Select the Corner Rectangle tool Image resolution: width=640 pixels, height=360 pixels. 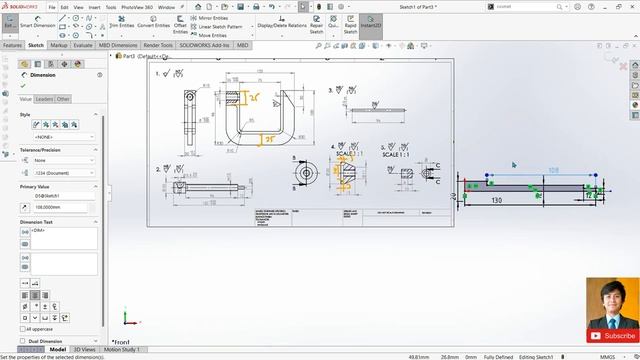pyautogui.click(x=62, y=27)
